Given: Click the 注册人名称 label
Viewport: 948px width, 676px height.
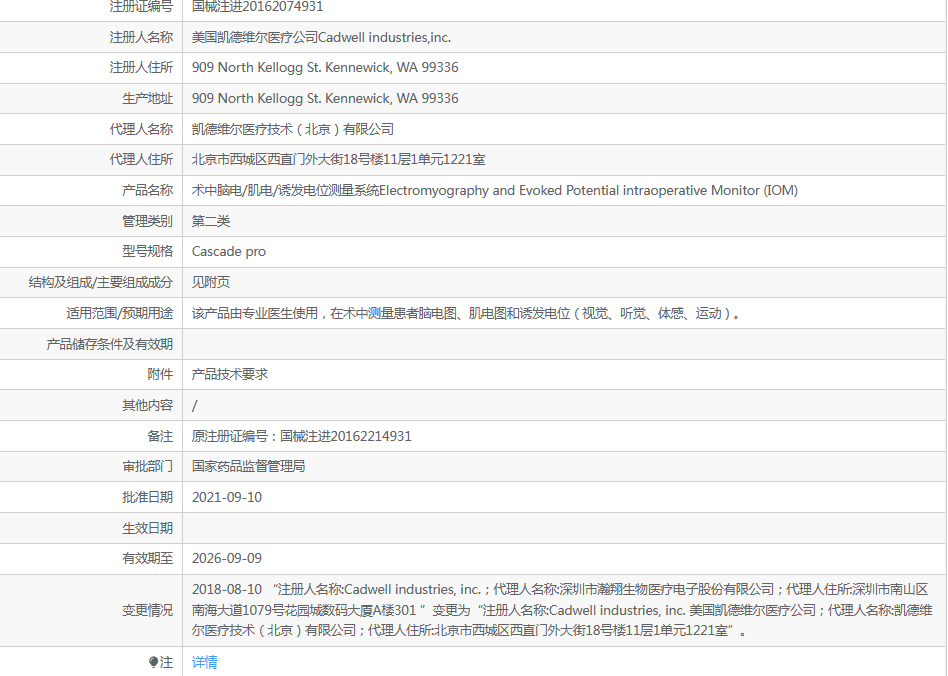Looking at the screenshot, I should point(141,37).
